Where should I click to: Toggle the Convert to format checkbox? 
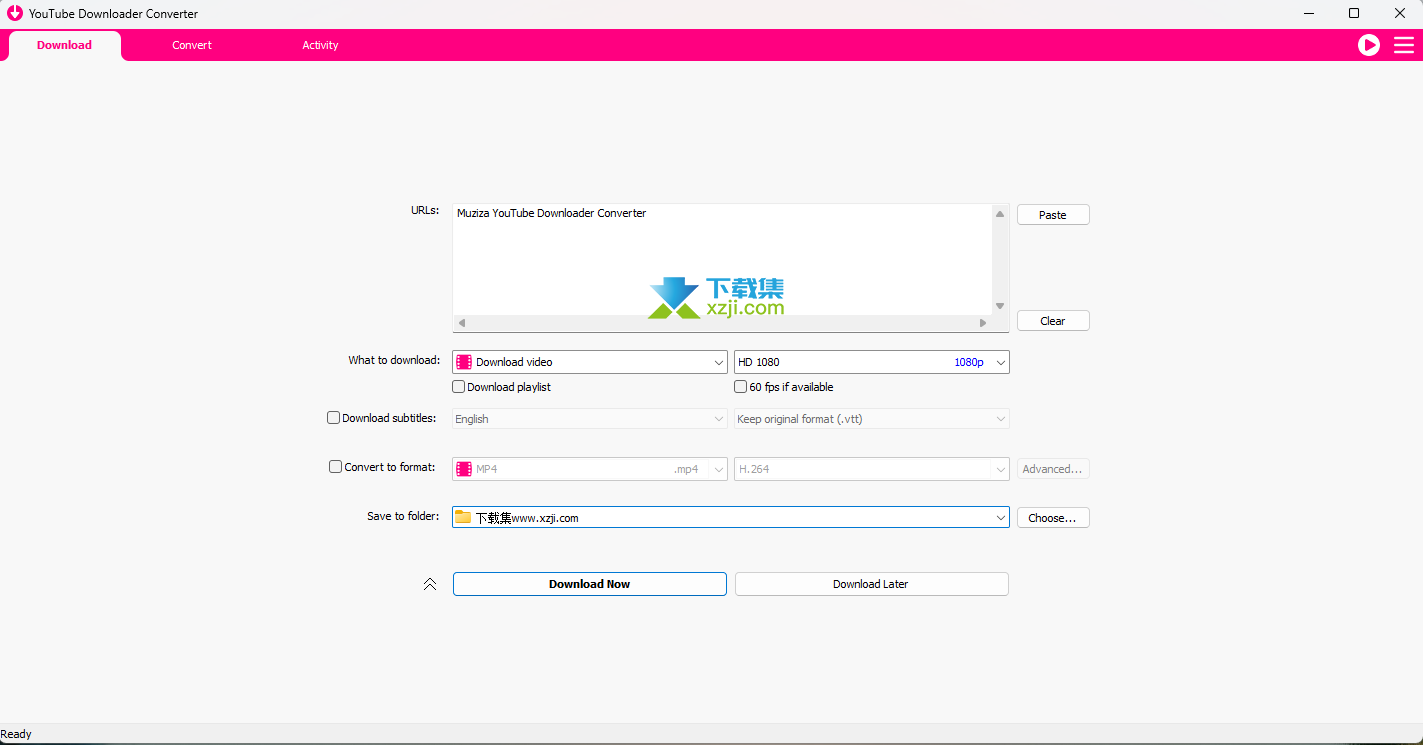pos(336,466)
